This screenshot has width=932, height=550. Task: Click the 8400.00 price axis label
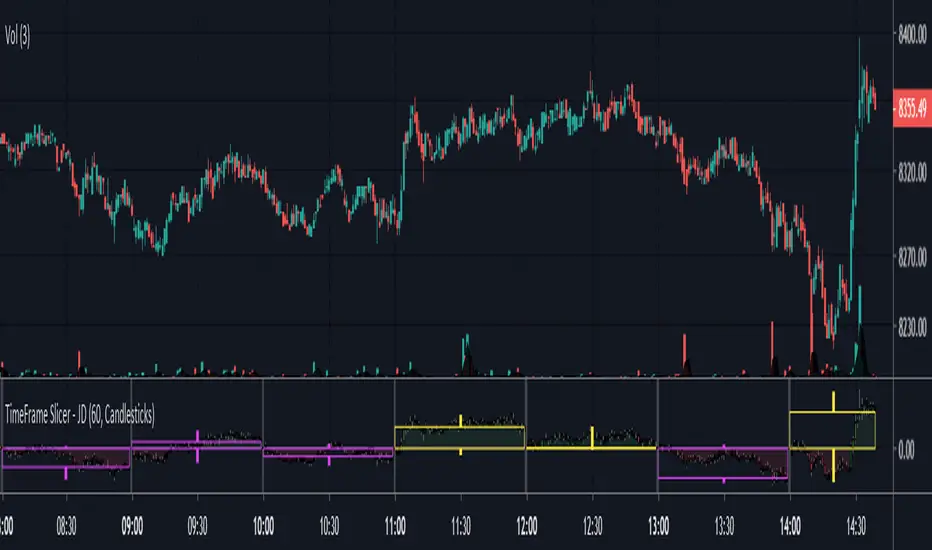[912, 34]
